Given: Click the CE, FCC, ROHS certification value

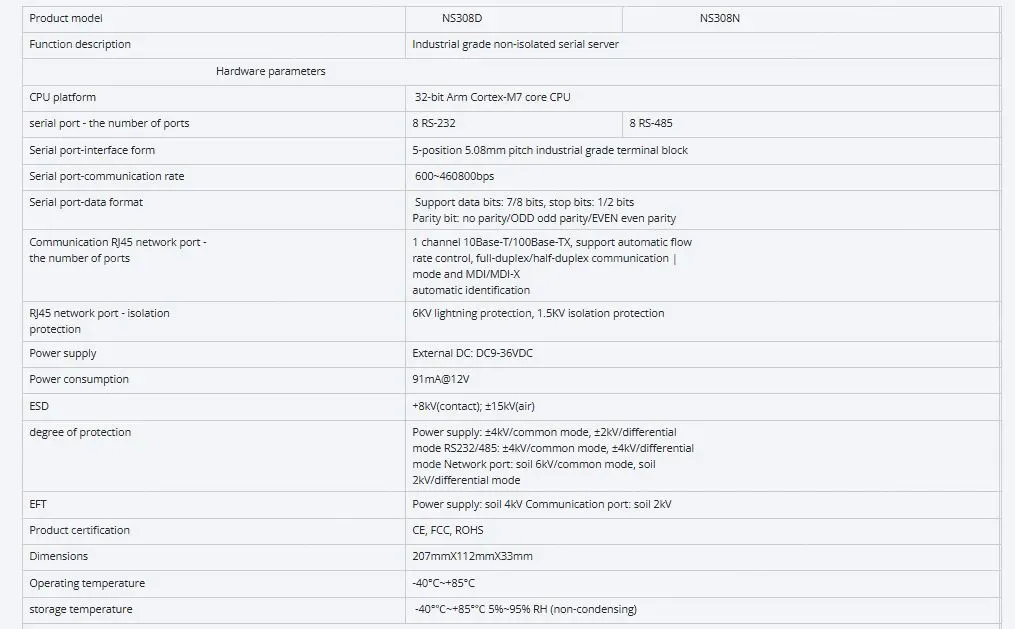Looking at the screenshot, I should [448, 530].
